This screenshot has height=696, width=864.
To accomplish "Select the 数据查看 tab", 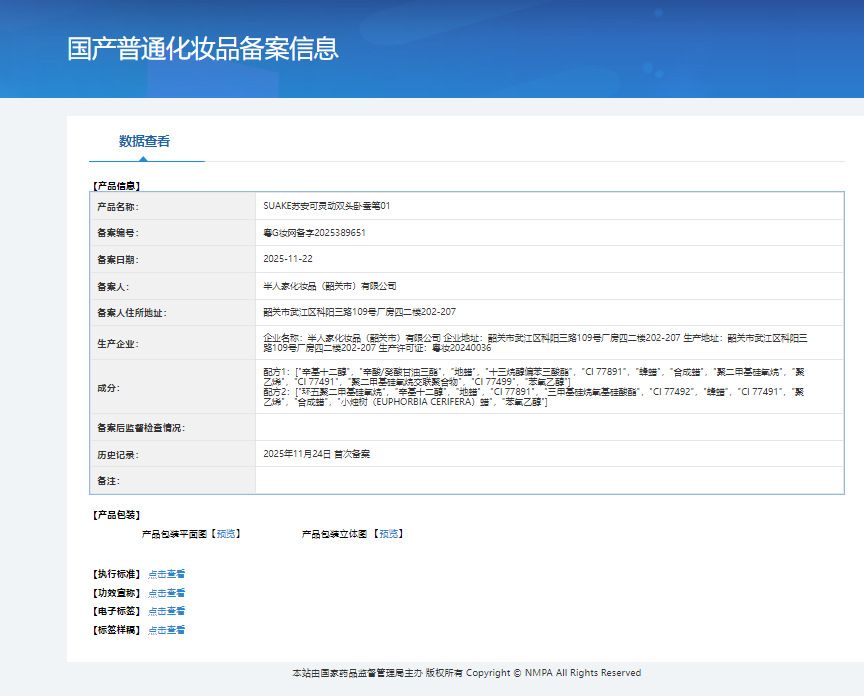I will [144, 141].
